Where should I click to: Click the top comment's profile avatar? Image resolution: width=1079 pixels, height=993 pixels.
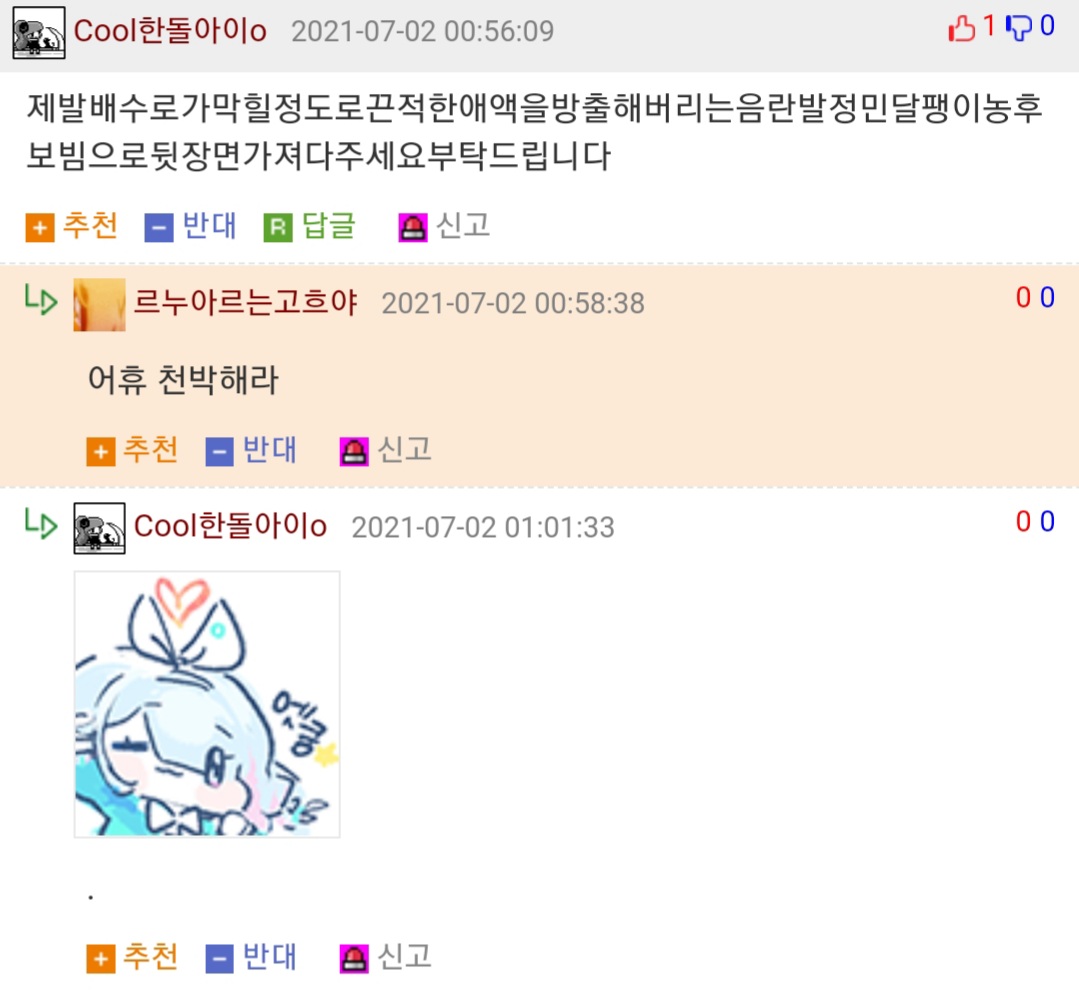coord(39,32)
